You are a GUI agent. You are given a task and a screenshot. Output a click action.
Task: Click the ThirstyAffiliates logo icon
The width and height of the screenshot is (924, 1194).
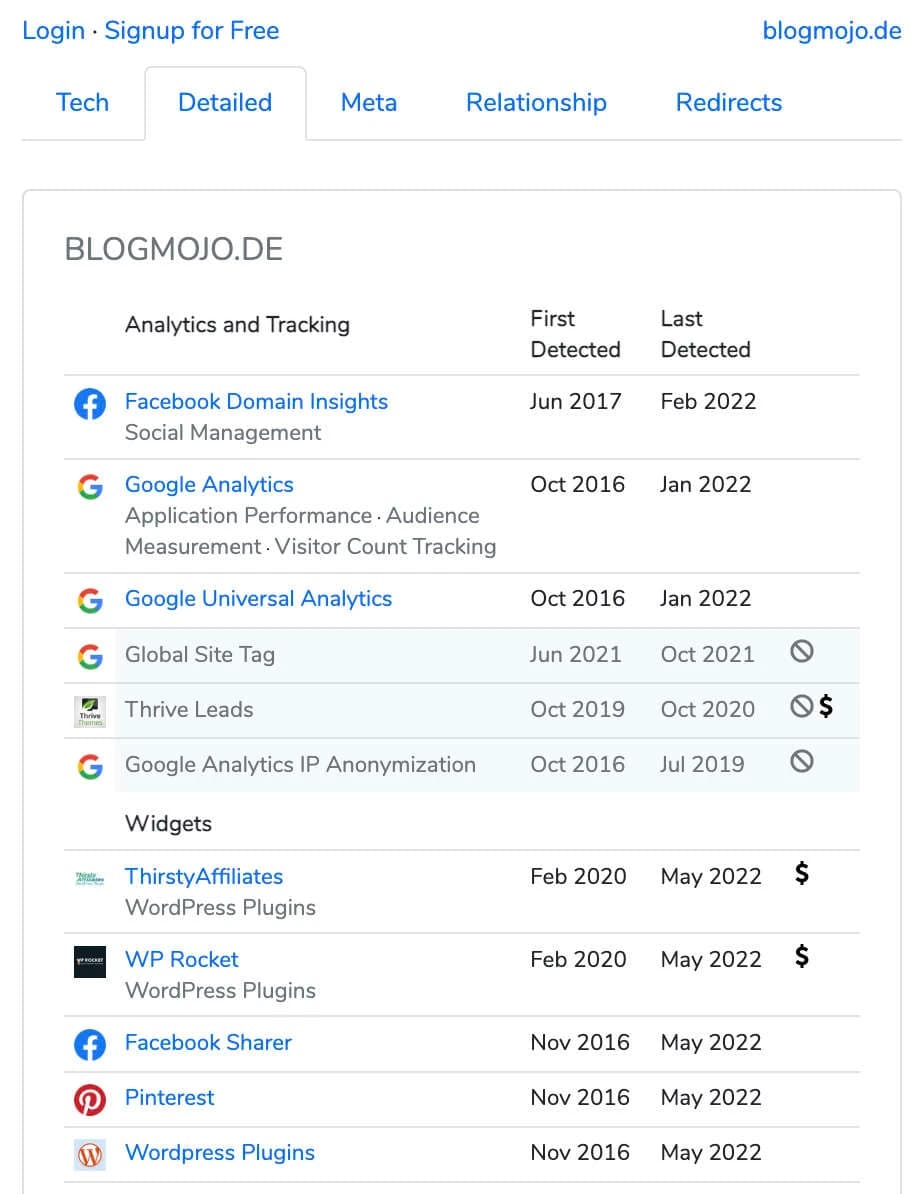point(89,879)
